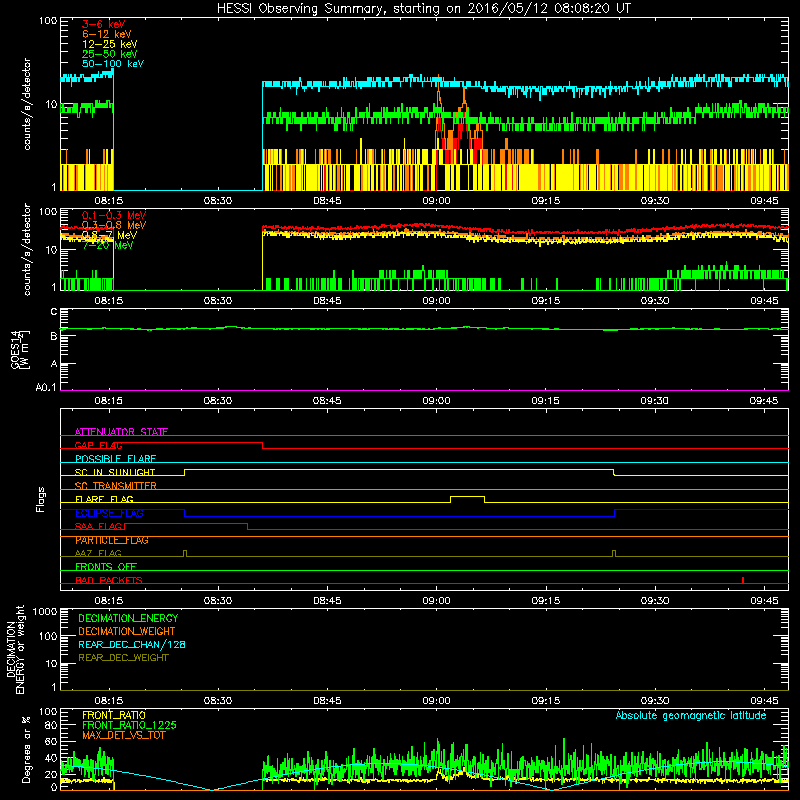Click the FRONT_RATIO legend label in yellow

(x=114, y=715)
